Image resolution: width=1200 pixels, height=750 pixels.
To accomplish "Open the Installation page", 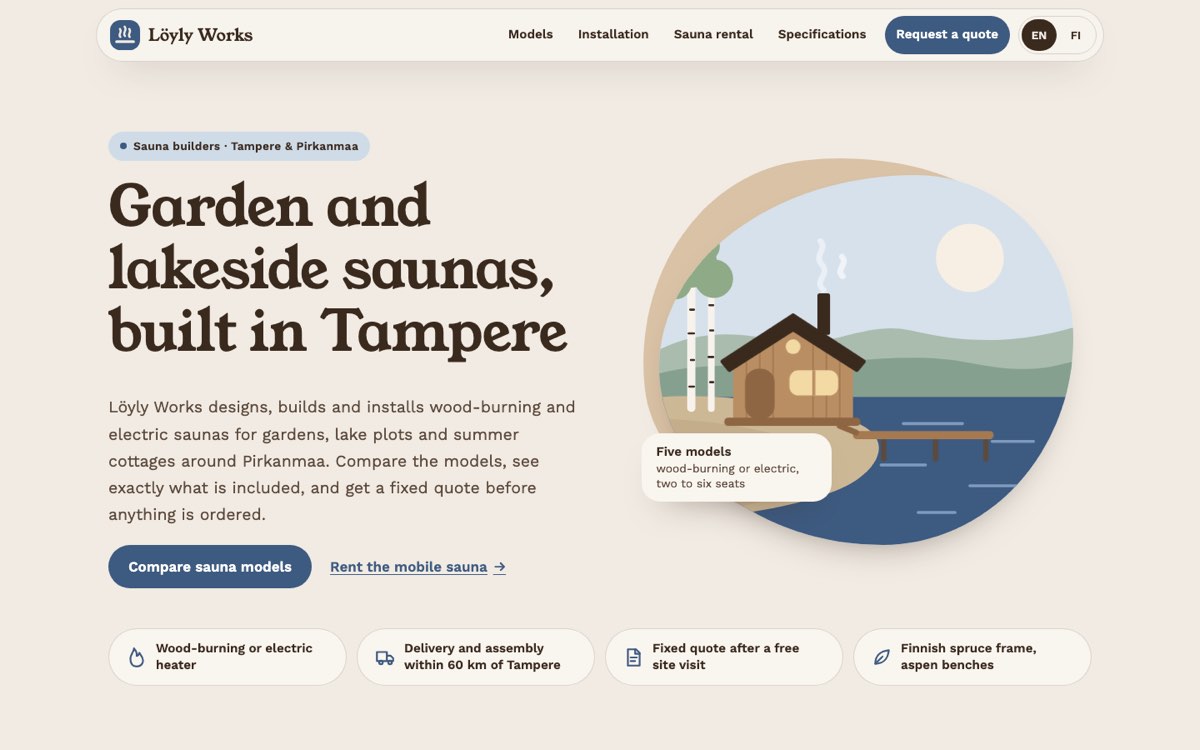I will click(x=613, y=34).
